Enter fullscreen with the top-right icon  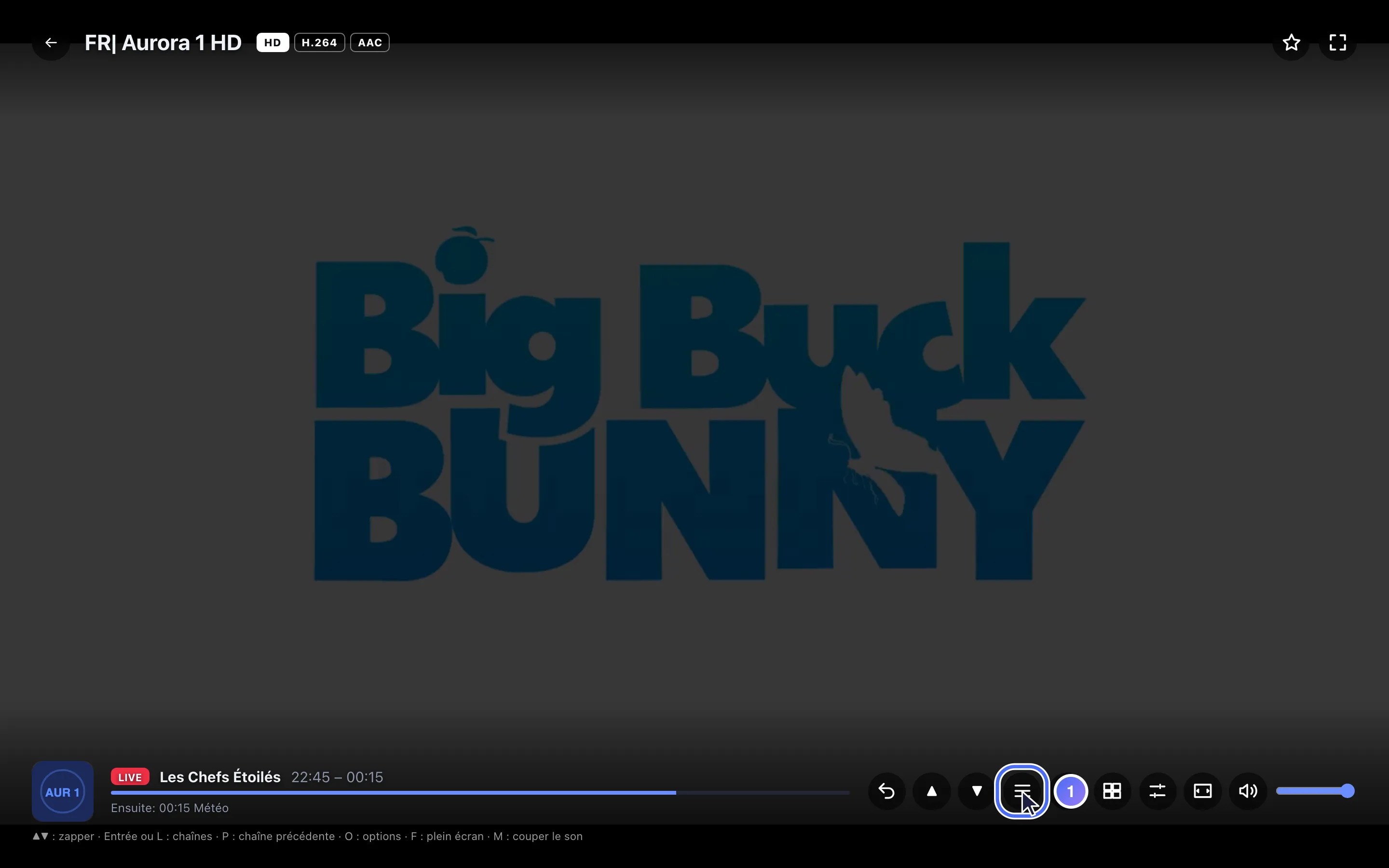[x=1338, y=42]
